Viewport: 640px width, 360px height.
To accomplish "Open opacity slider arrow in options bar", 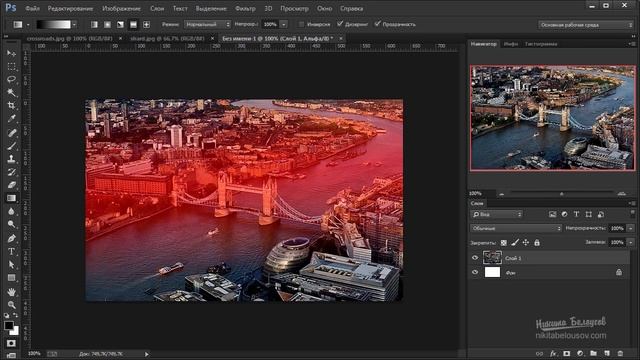I will click(284, 24).
